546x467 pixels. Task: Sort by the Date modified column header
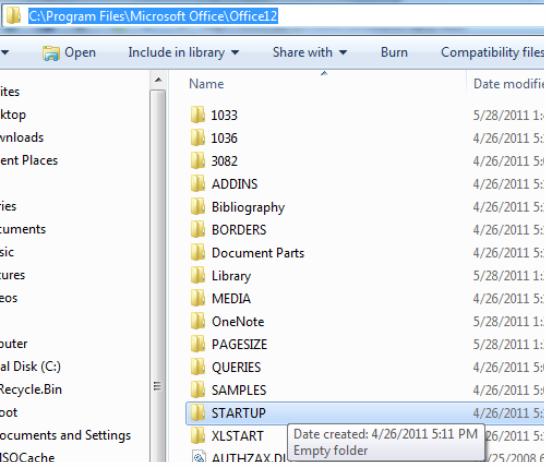pyautogui.click(x=508, y=84)
